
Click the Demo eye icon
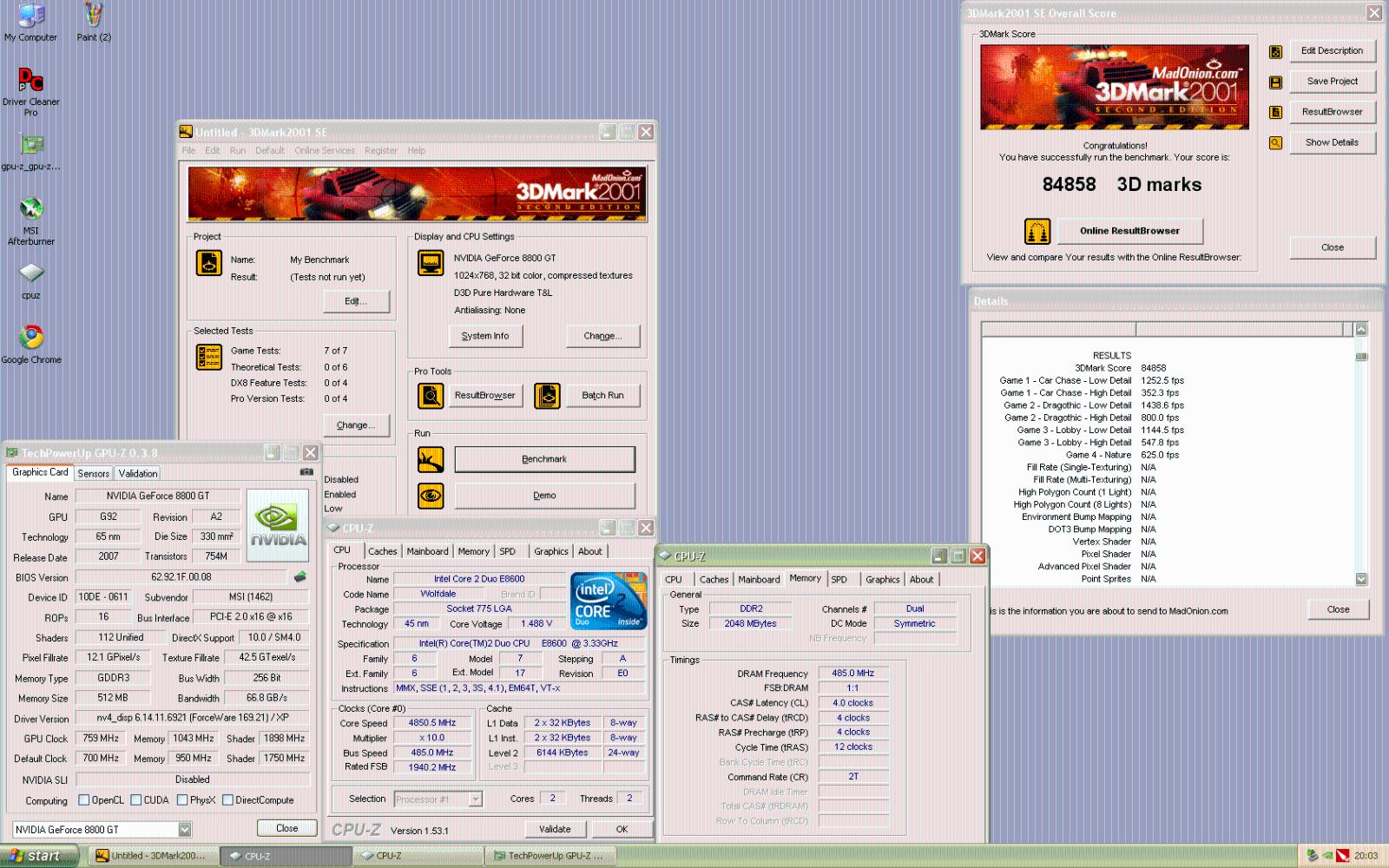click(x=431, y=496)
